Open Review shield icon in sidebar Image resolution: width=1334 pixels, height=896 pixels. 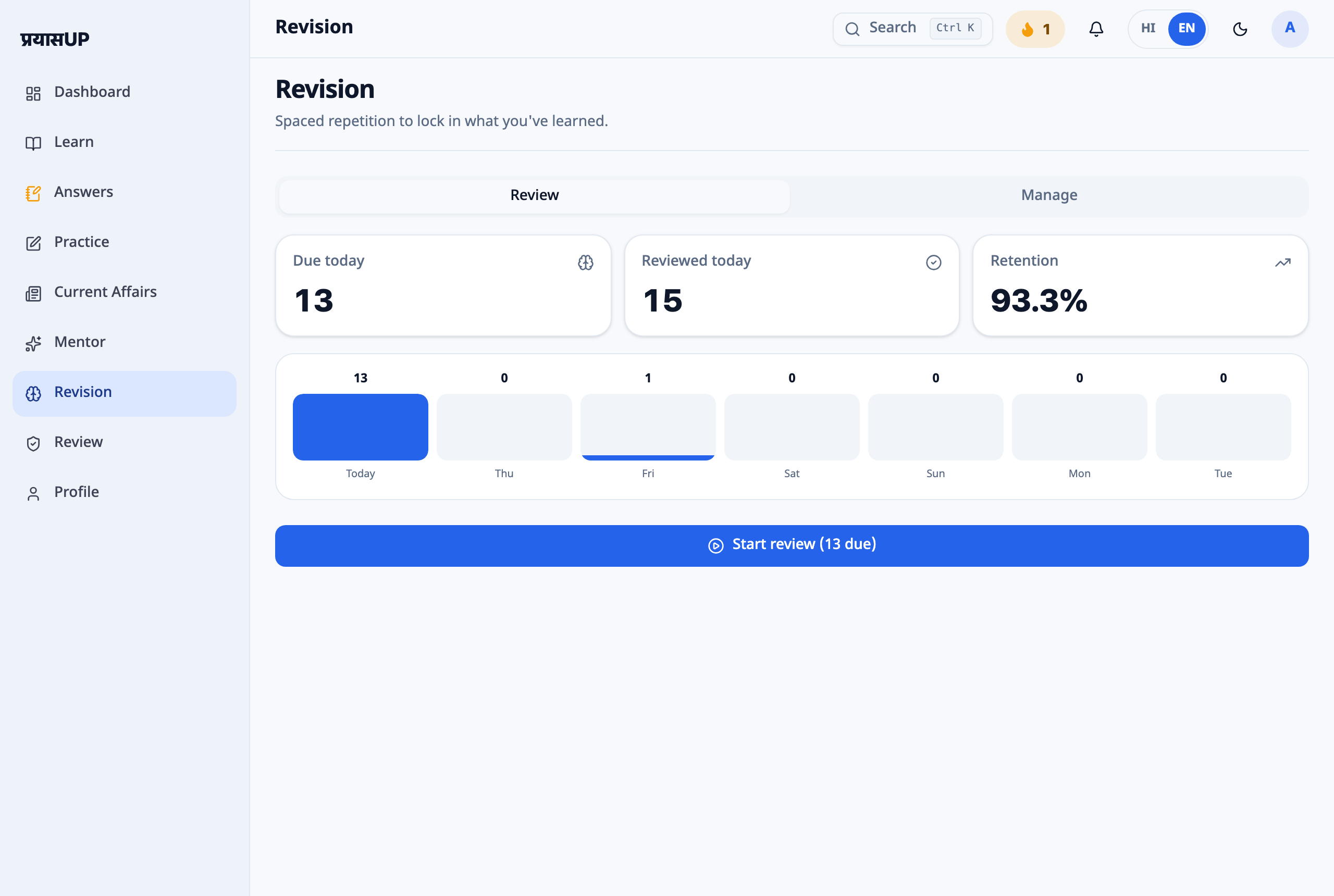(33, 443)
